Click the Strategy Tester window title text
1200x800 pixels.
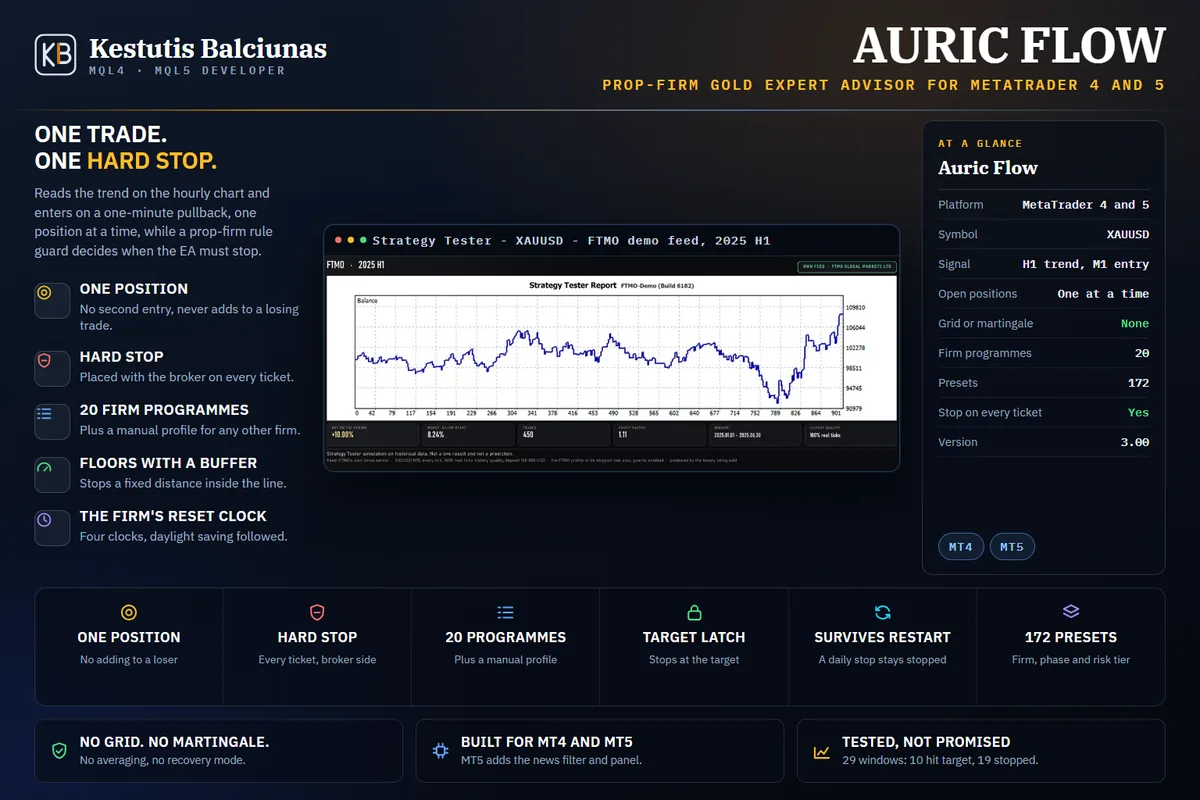point(571,241)
